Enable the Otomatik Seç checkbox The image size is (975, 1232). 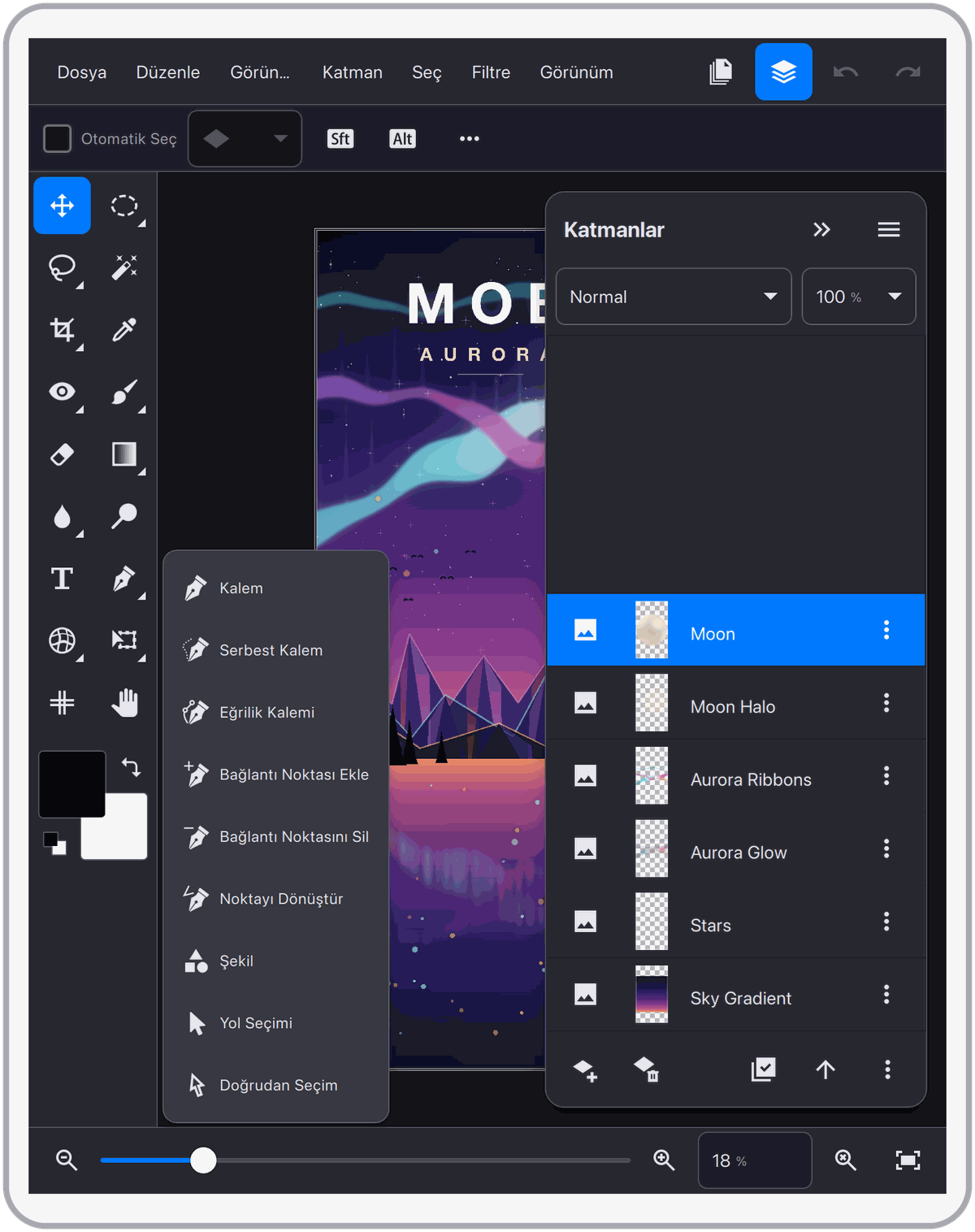(57, 138)
